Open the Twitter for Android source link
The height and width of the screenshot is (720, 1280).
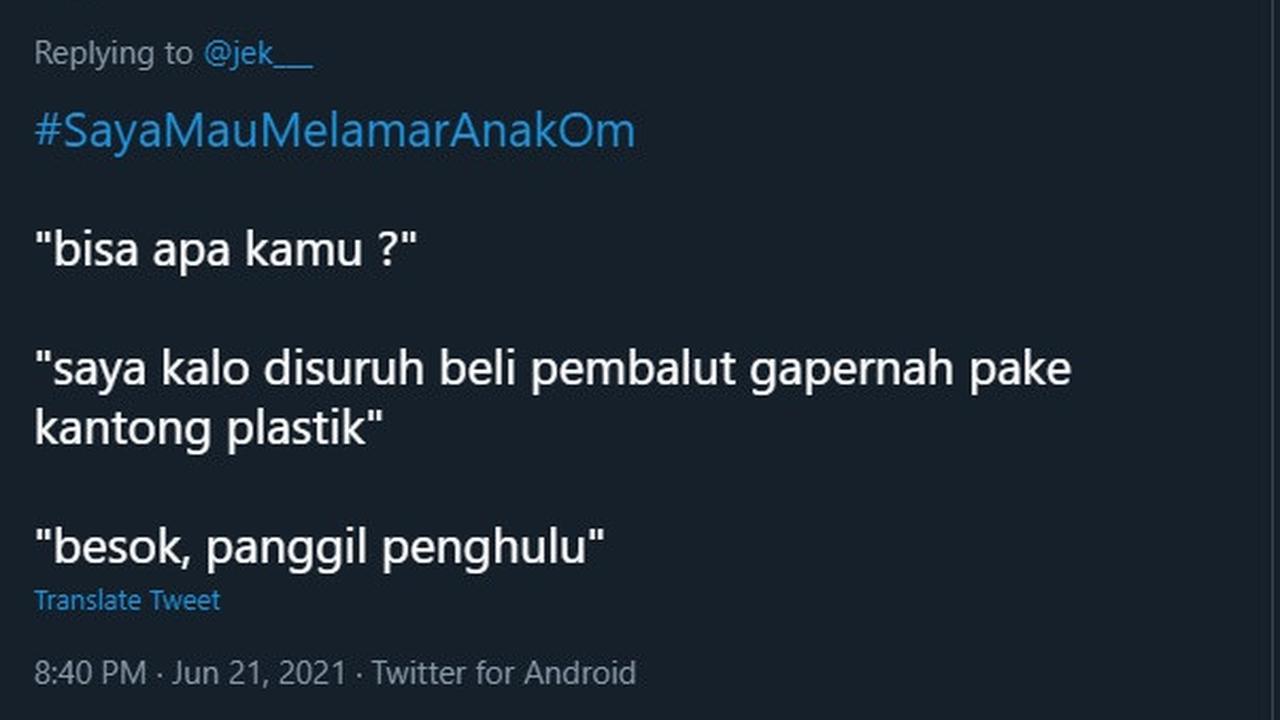tap(504, 673)
